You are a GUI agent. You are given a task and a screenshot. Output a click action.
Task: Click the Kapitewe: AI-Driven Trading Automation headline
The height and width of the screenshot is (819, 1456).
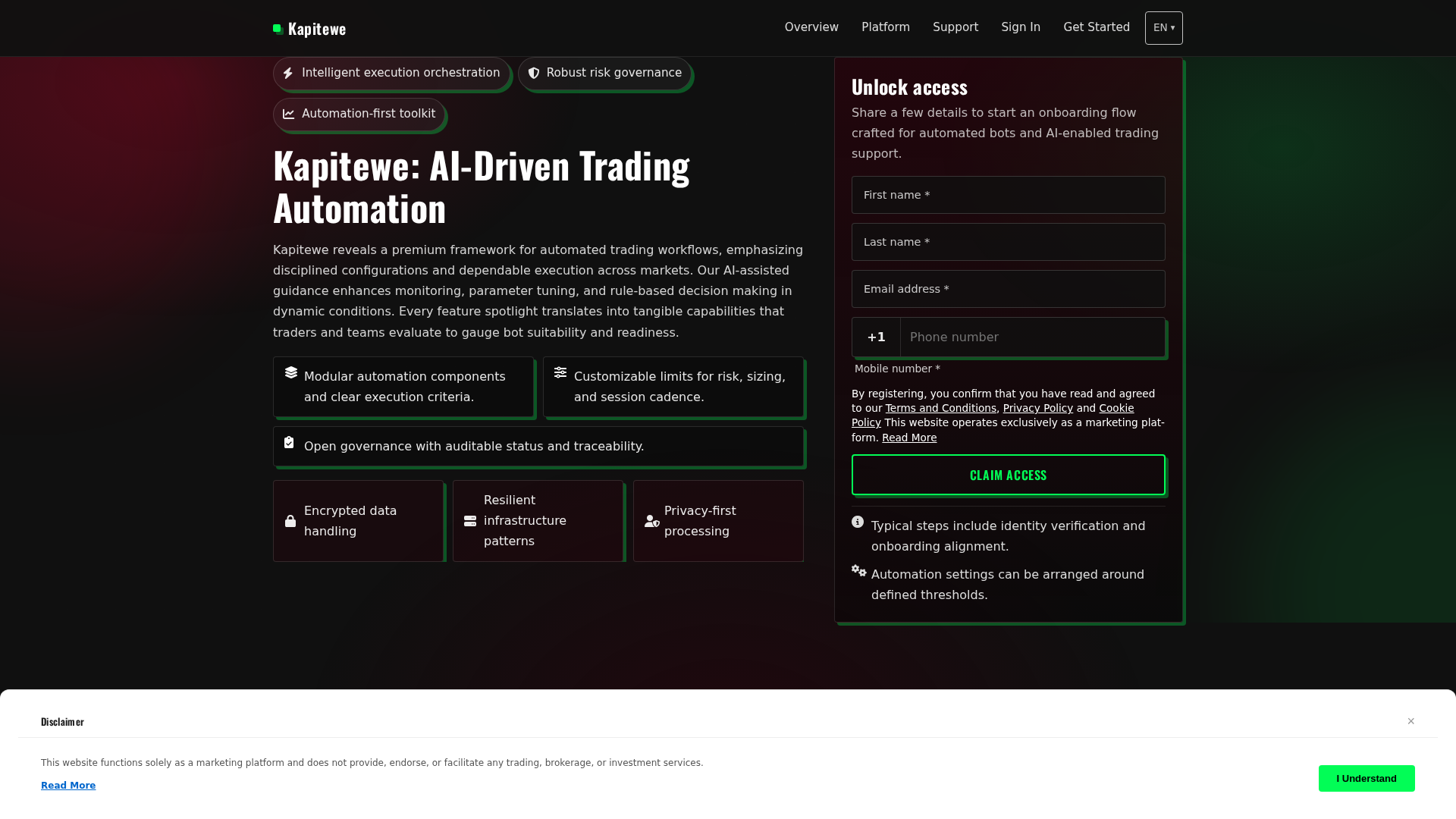point(482,187)
